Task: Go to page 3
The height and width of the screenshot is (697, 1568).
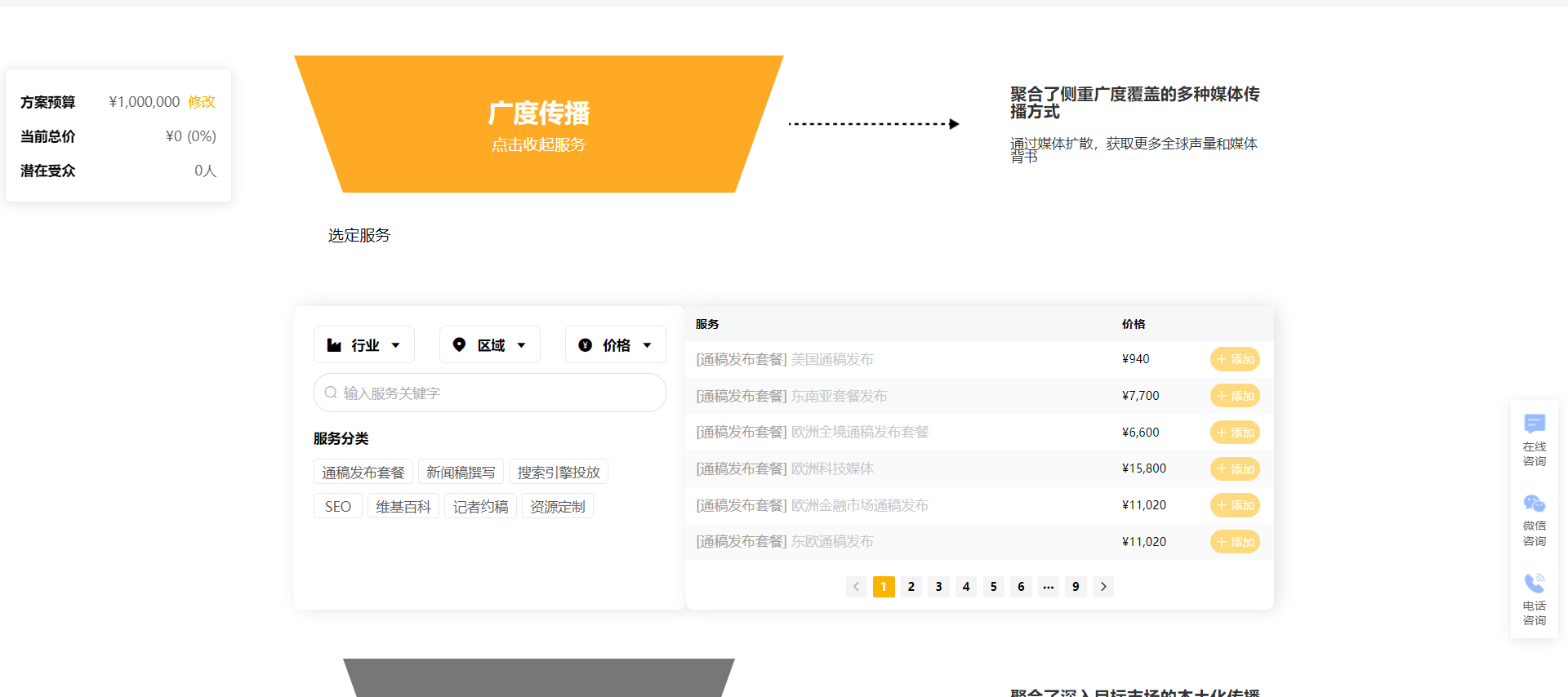Action: tap(939, 587)
